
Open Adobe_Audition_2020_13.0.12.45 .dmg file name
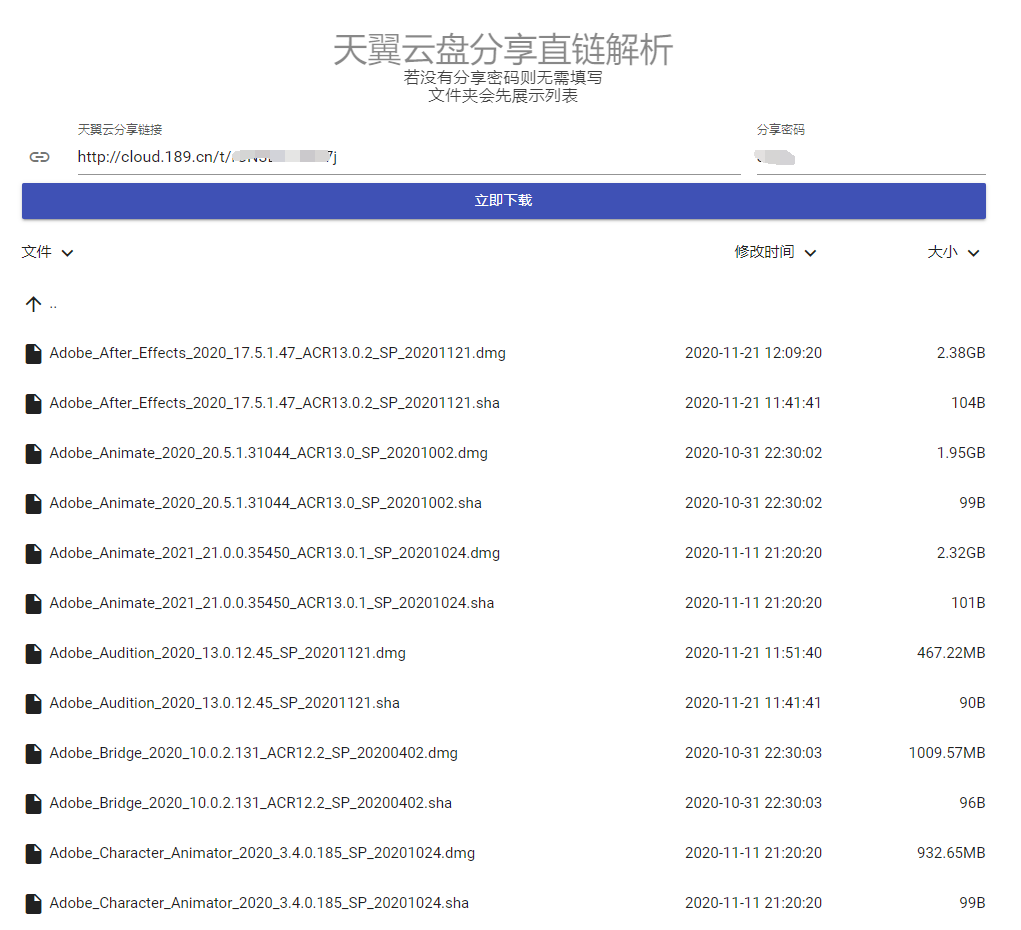227,653
